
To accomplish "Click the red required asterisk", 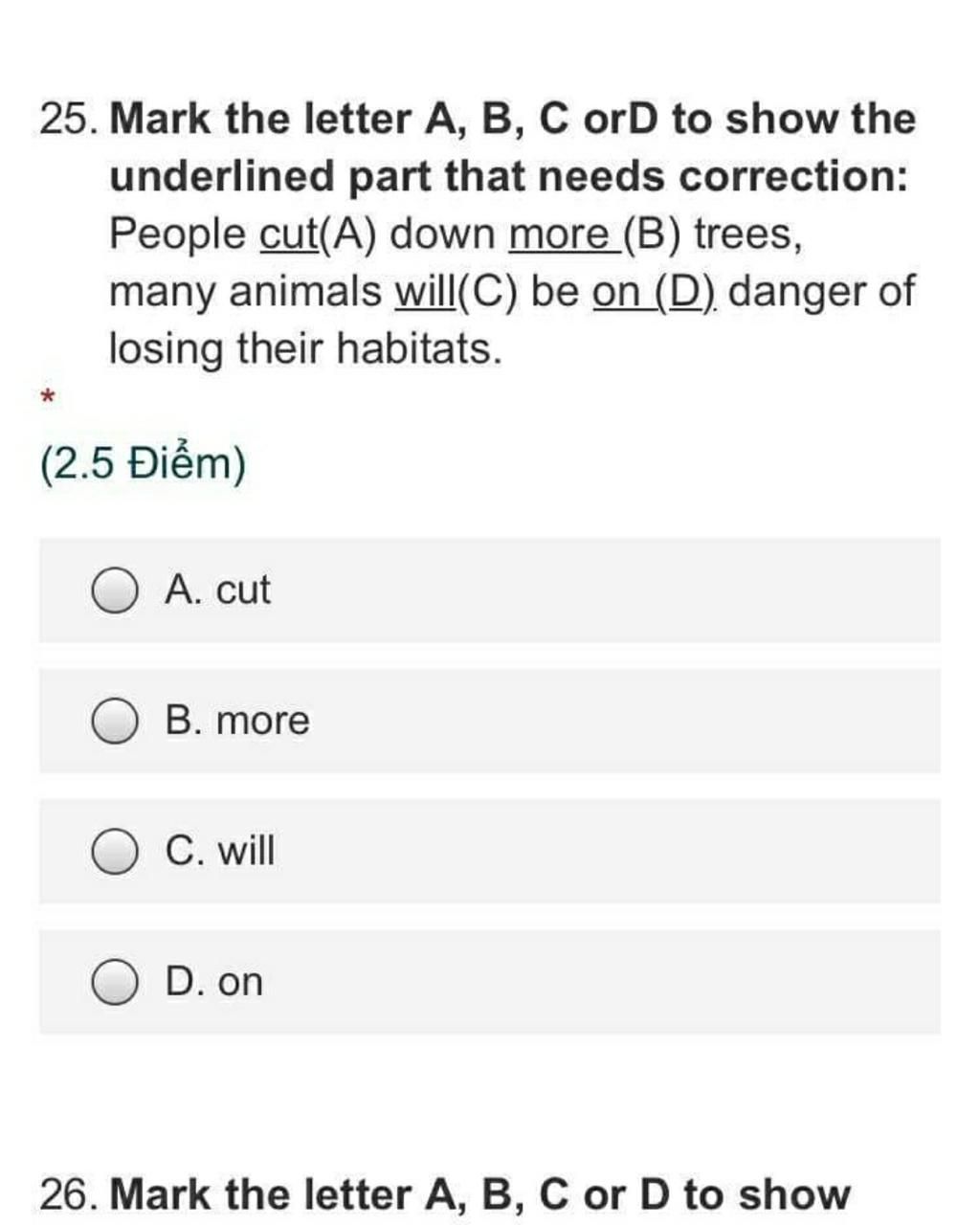I will click(49, 396).
